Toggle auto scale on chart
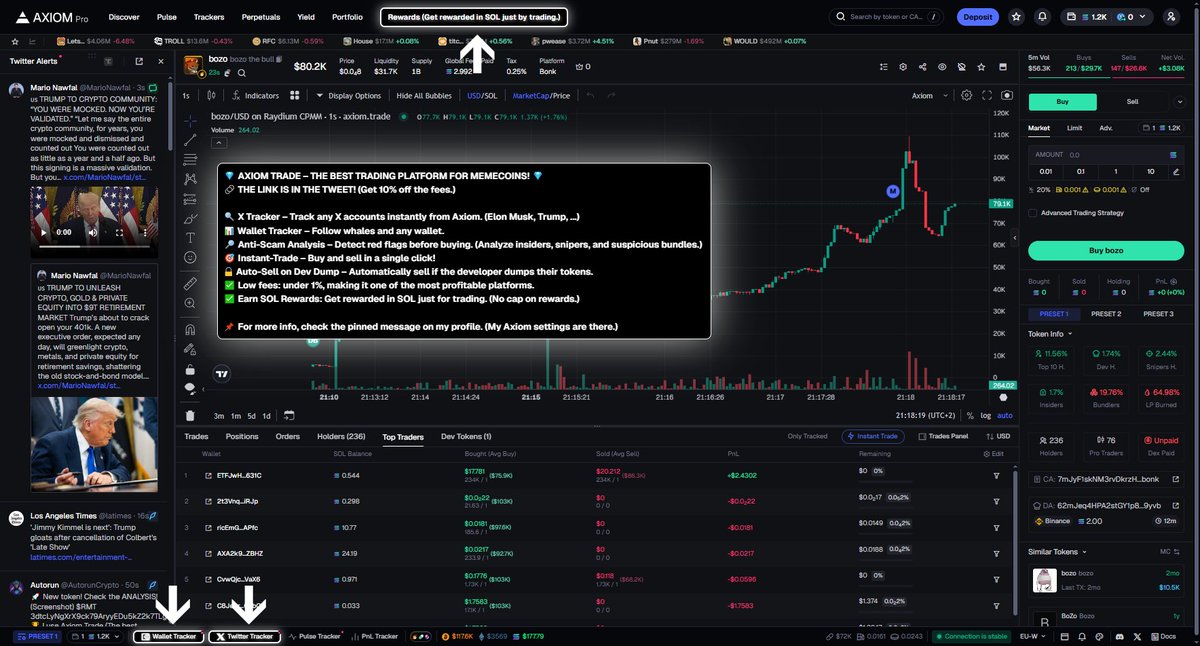Screen dimensions: 1200x646 1005,415
